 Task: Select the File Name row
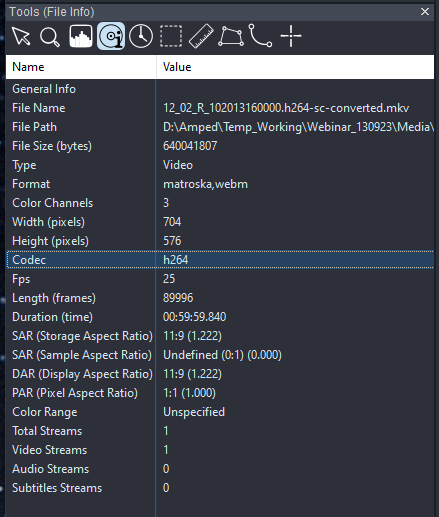220,108
